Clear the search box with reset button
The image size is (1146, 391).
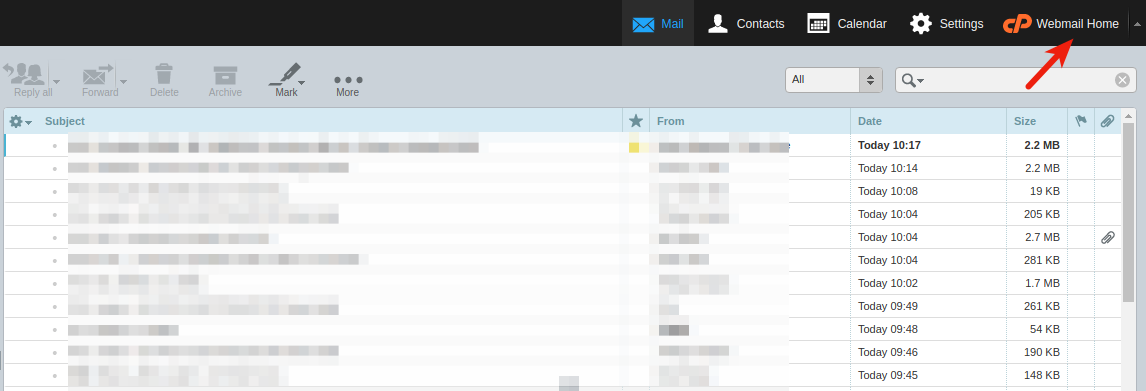click(1123, 80)
